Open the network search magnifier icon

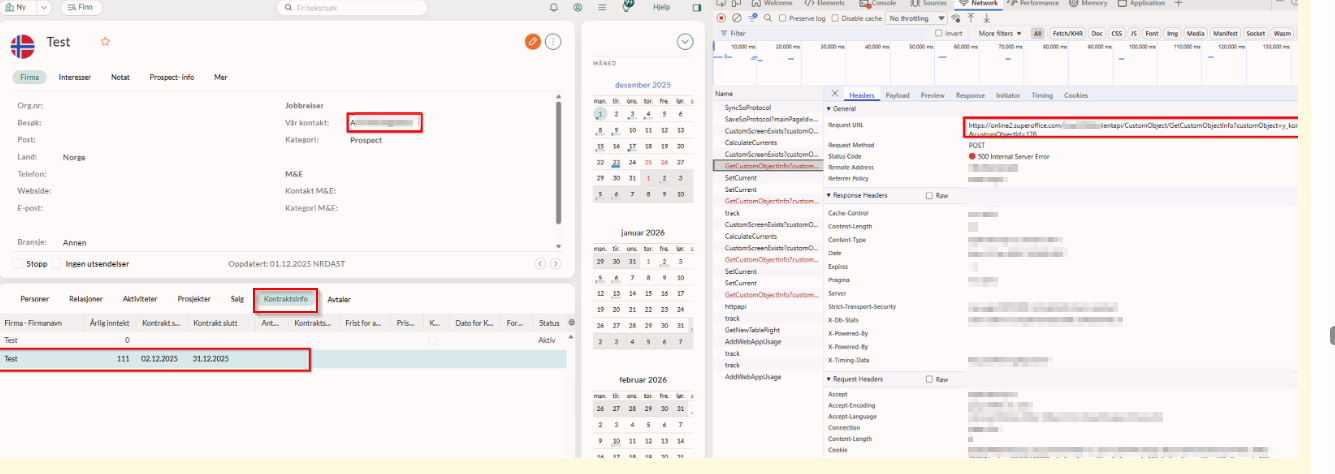coord(768,18)
